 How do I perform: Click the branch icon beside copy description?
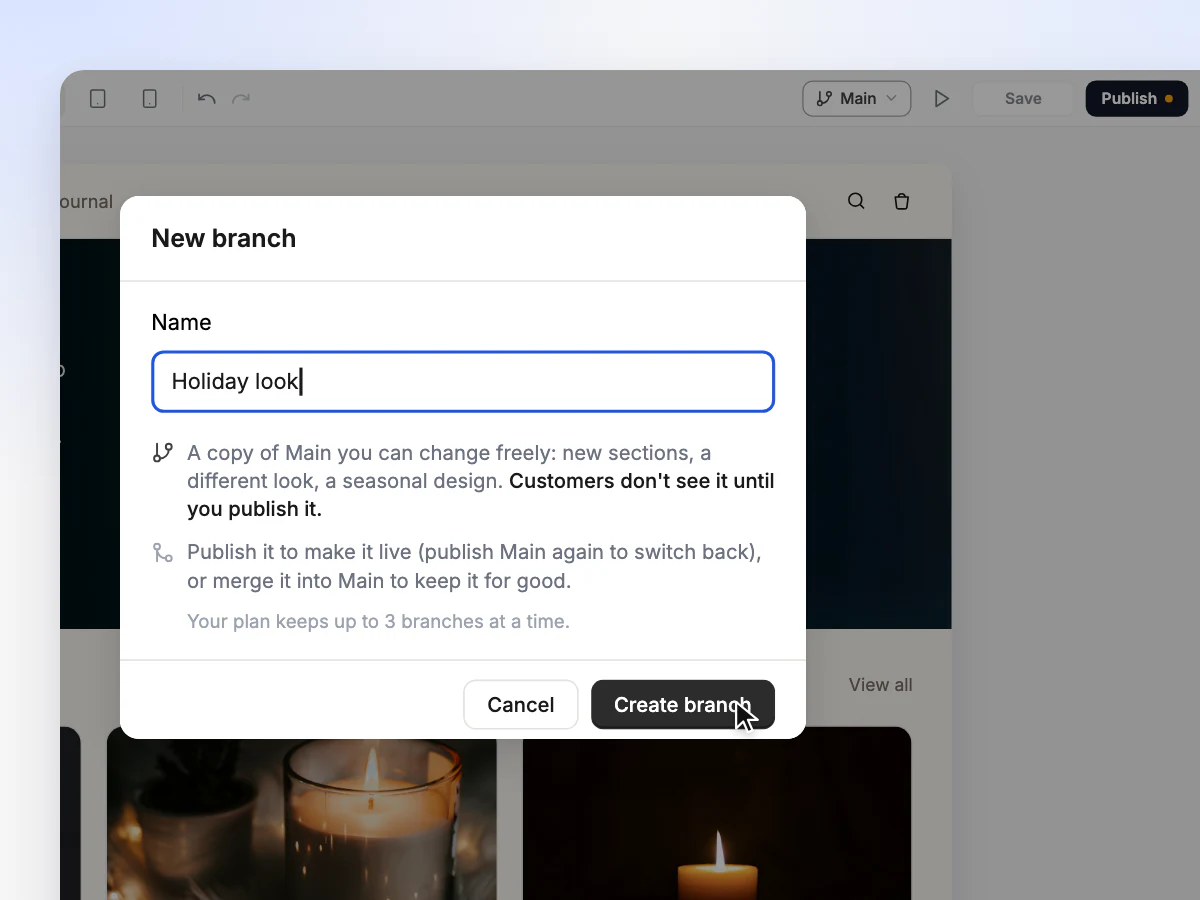[x=163, y=453]
